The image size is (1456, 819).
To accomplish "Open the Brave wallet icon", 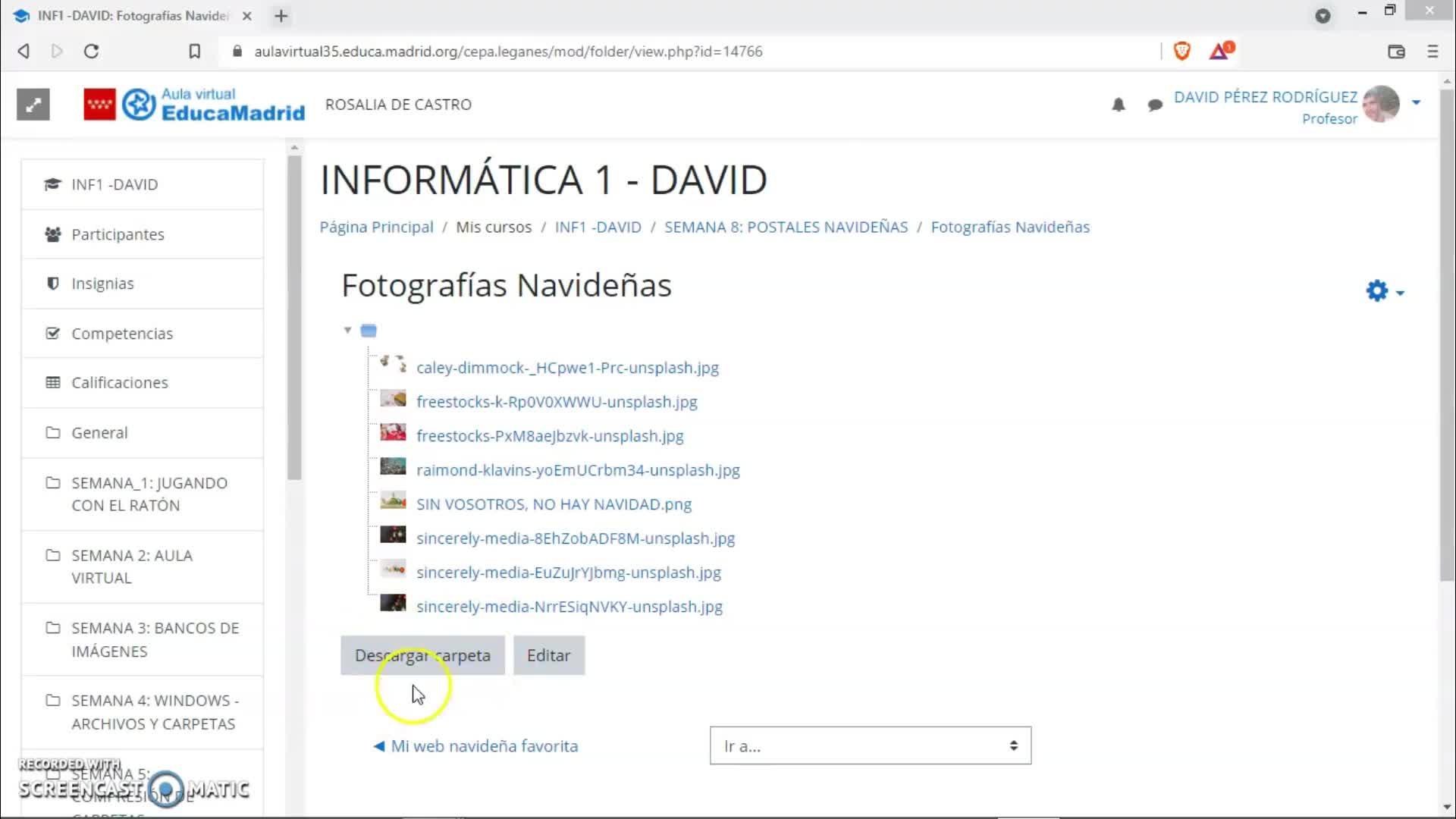I will tap(1396, 51).
